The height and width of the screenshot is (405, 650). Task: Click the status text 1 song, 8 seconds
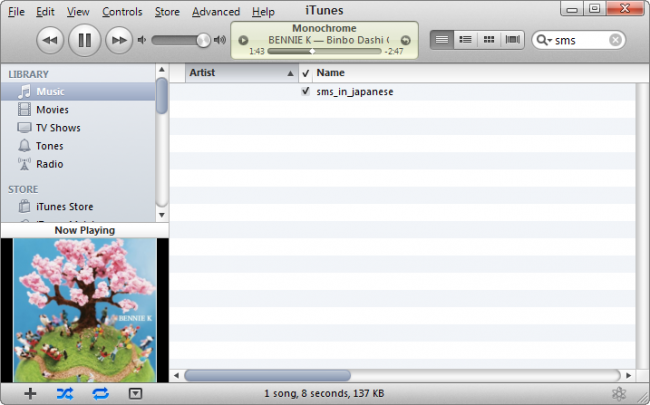pos(324,393)
